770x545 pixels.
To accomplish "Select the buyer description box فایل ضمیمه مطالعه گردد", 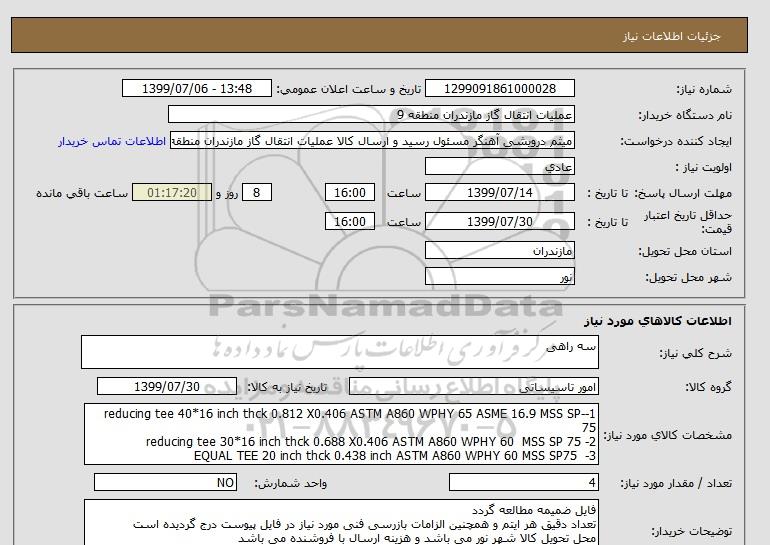I will click(341, 523).
